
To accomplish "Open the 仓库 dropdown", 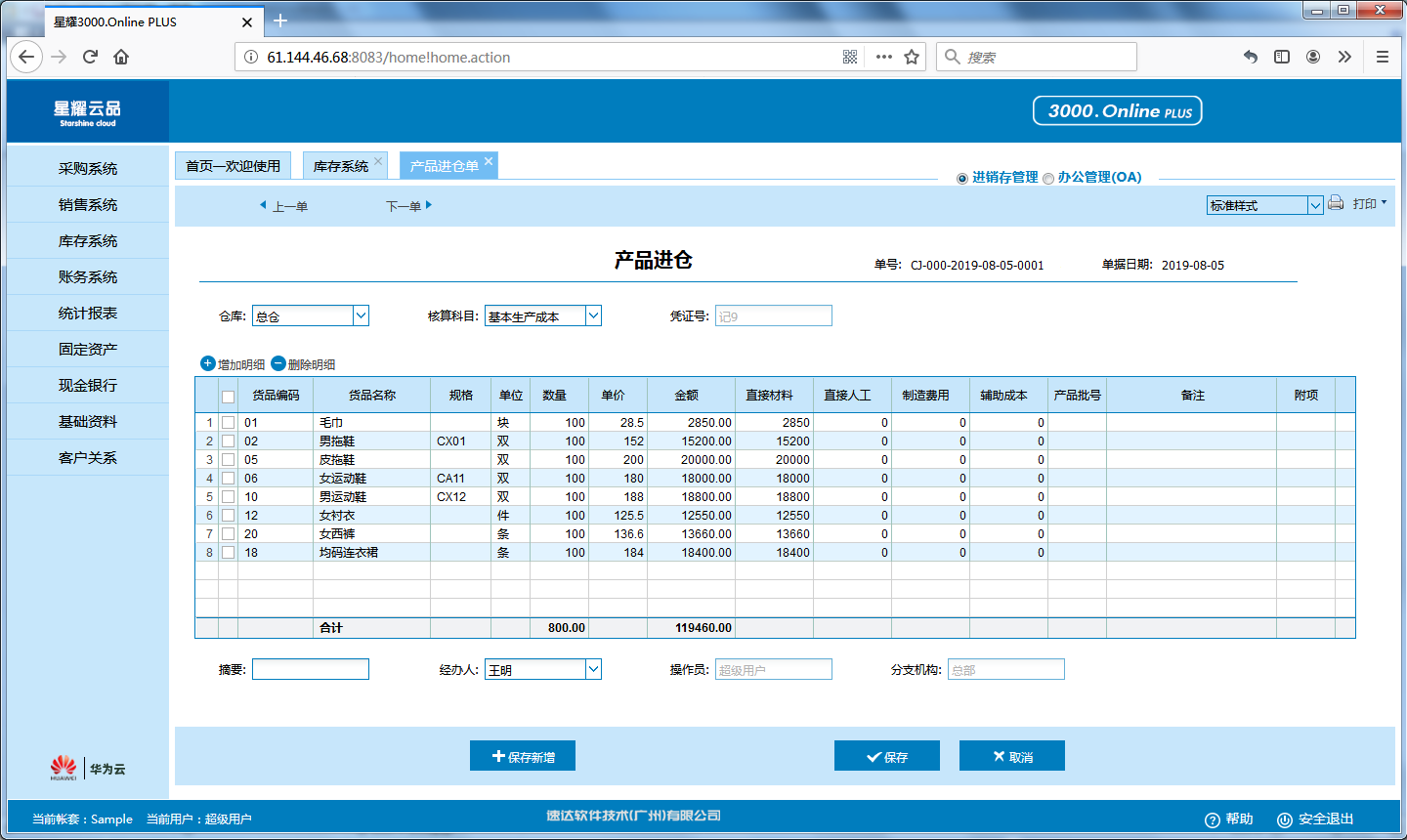I will coord(361,315).
